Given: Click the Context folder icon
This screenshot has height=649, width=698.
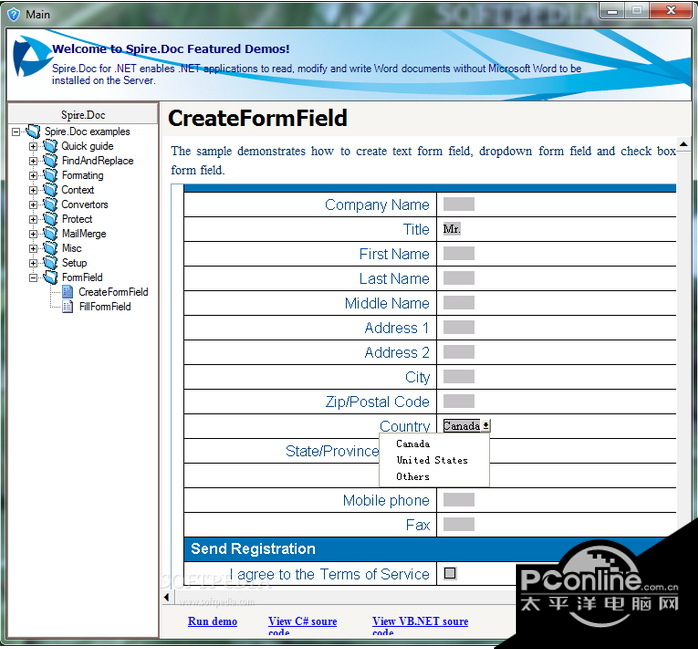Looking at the screenshot, I should click(x=50, y=190).
